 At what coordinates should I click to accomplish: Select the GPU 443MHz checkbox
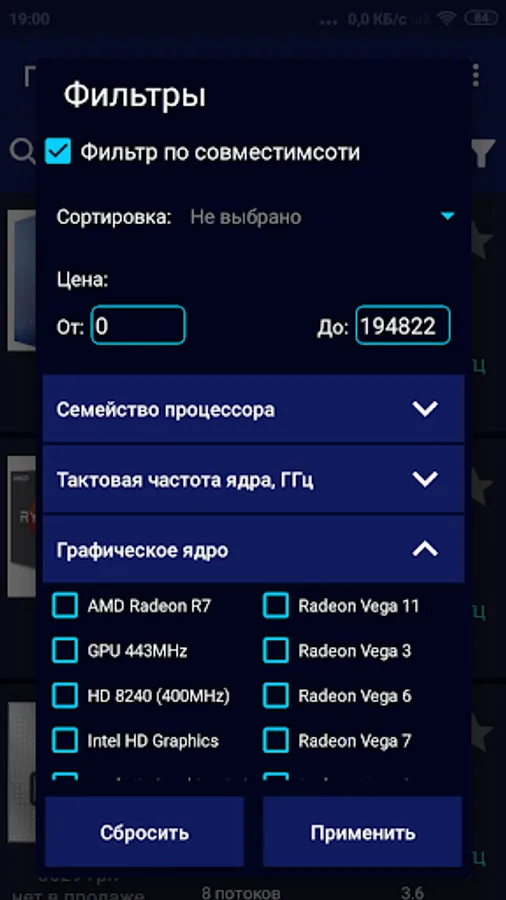click(65, 650)
